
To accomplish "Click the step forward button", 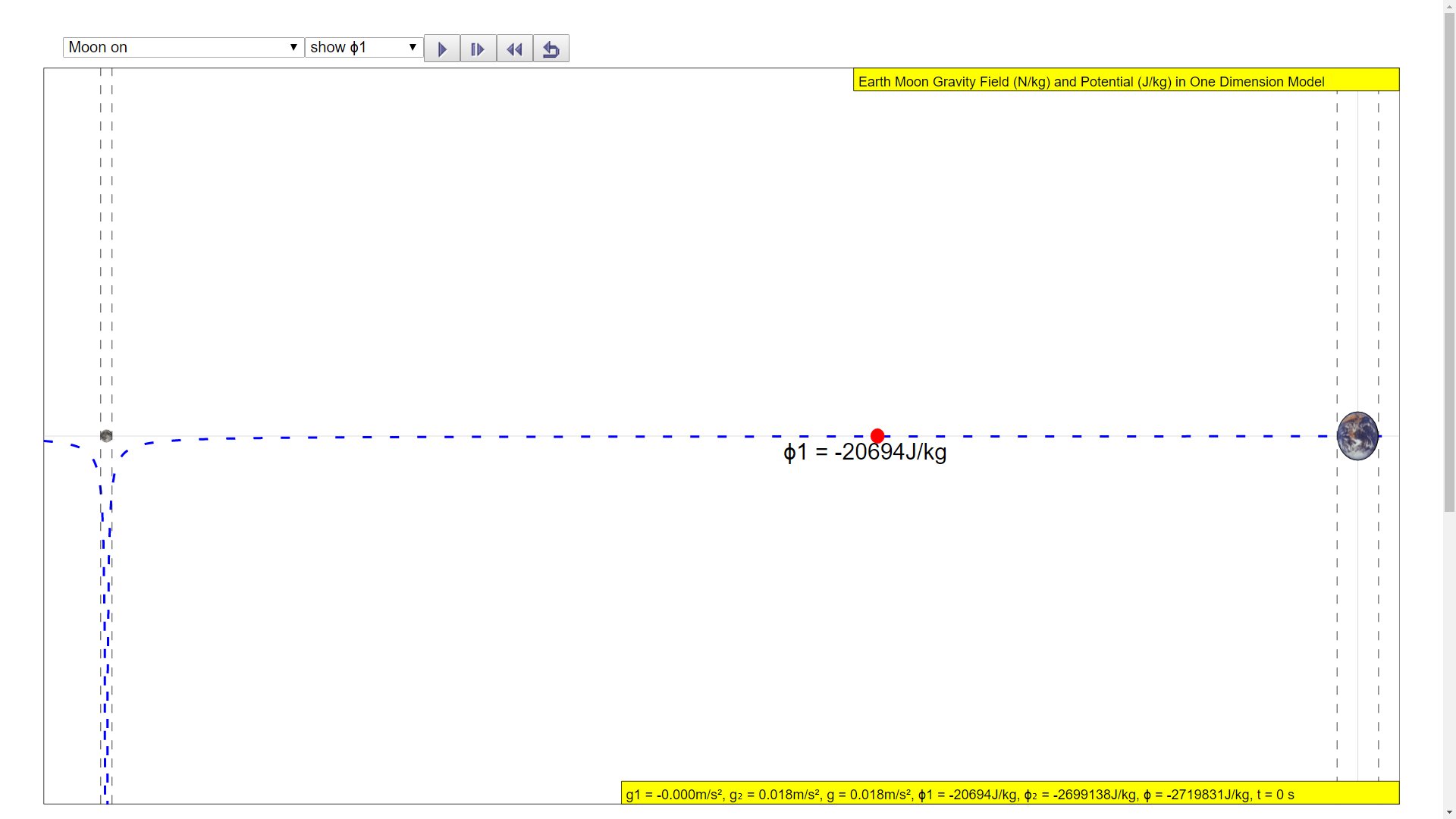I will 478,49.
